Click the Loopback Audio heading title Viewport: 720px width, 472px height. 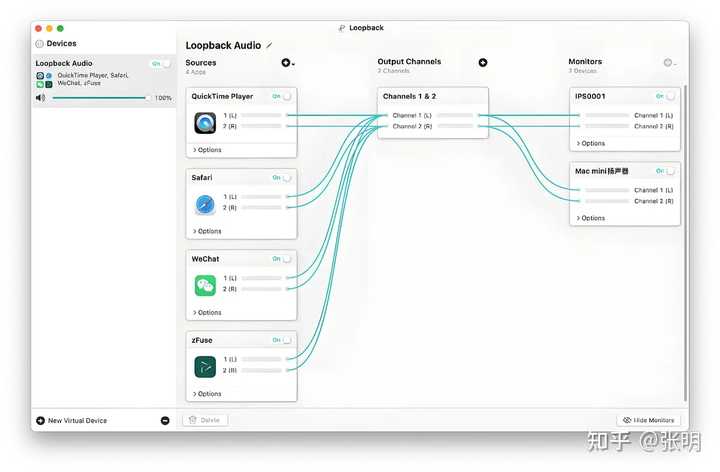[223, 45]
